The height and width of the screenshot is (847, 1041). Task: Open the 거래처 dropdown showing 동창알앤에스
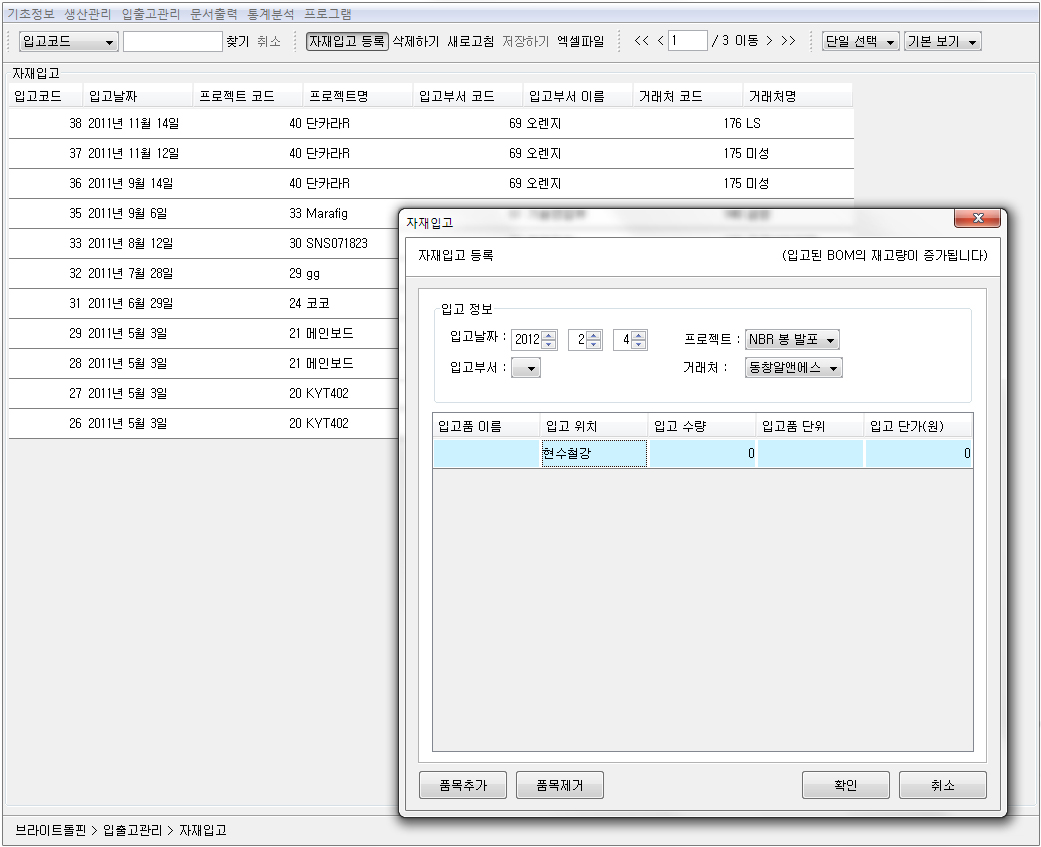click(834, 368)
